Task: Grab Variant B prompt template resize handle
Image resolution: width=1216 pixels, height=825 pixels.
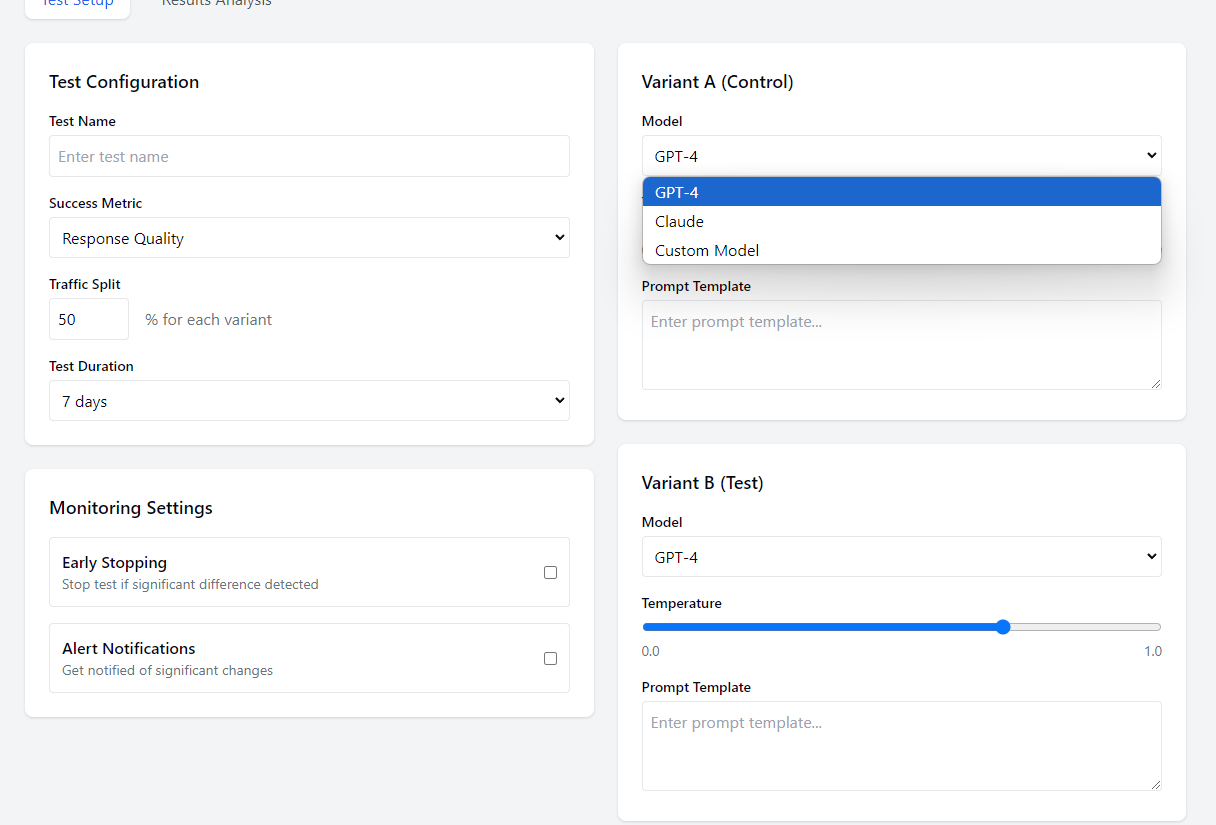Action: point(1155,784)
